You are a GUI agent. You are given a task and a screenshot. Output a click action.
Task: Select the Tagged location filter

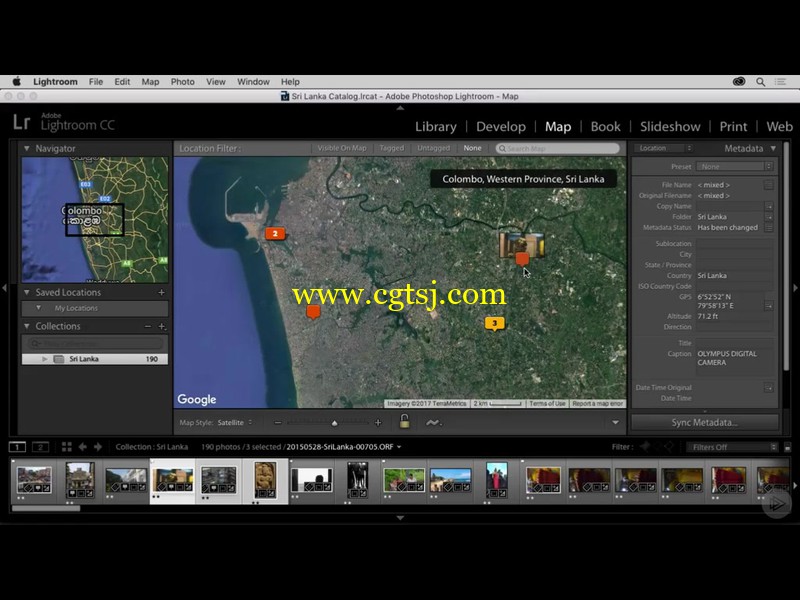pyautogui.click(x=391, y=148)
